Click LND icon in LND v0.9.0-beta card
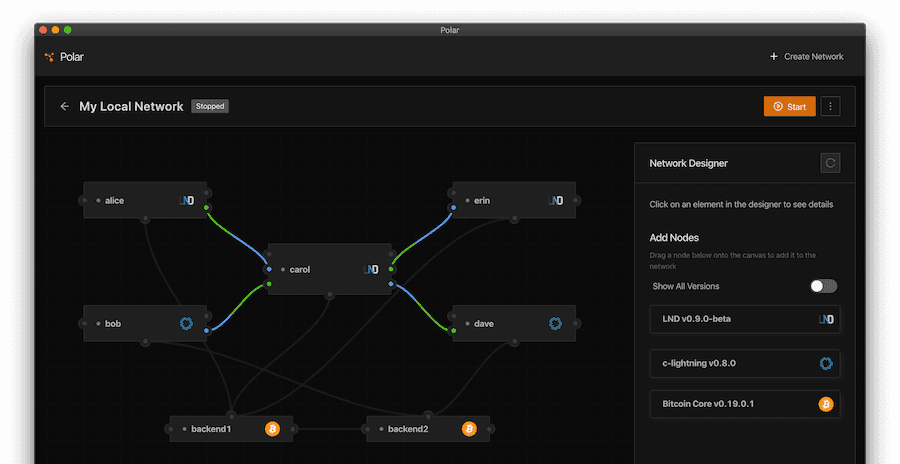Screen dimensions: 900x464 click(x=826, y=319)
